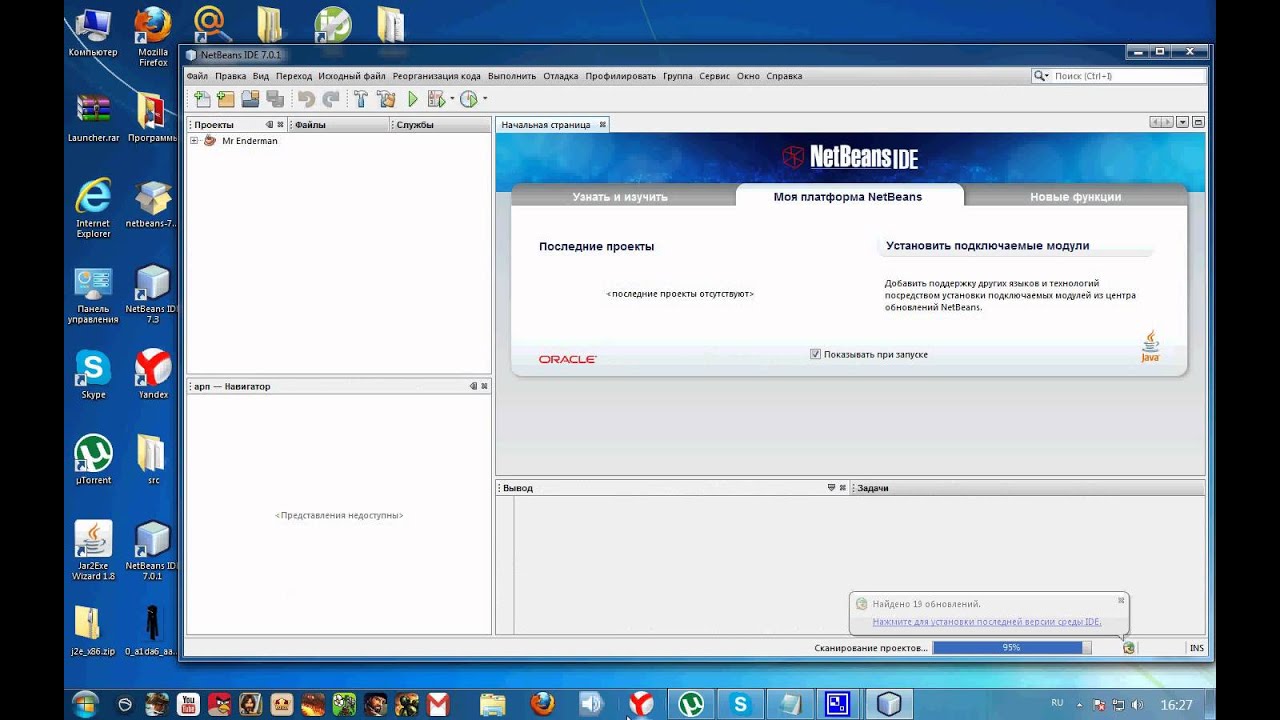Maximize the editor window via tab-bar icon
This screenshot has width=1280, height=720.
(1198, 122)
